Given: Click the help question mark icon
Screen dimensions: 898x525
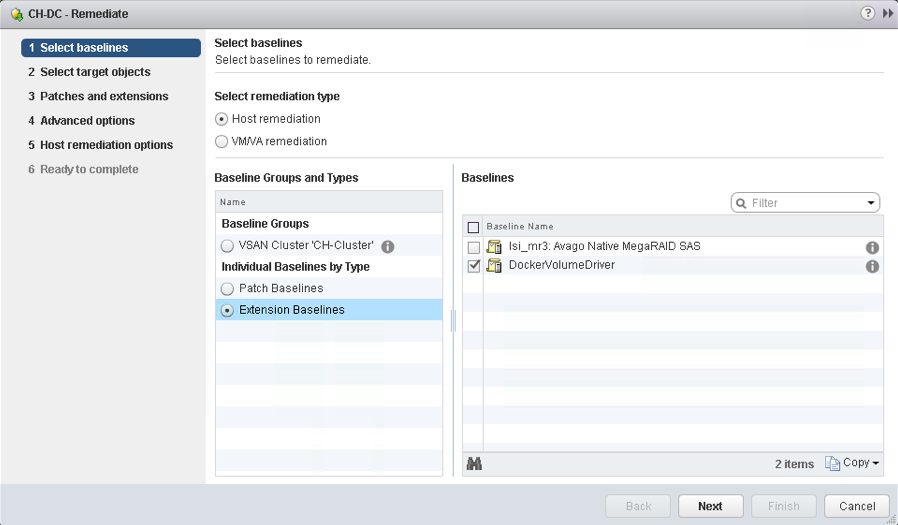Looking at the screenshot, I should [x=866, y=14].
